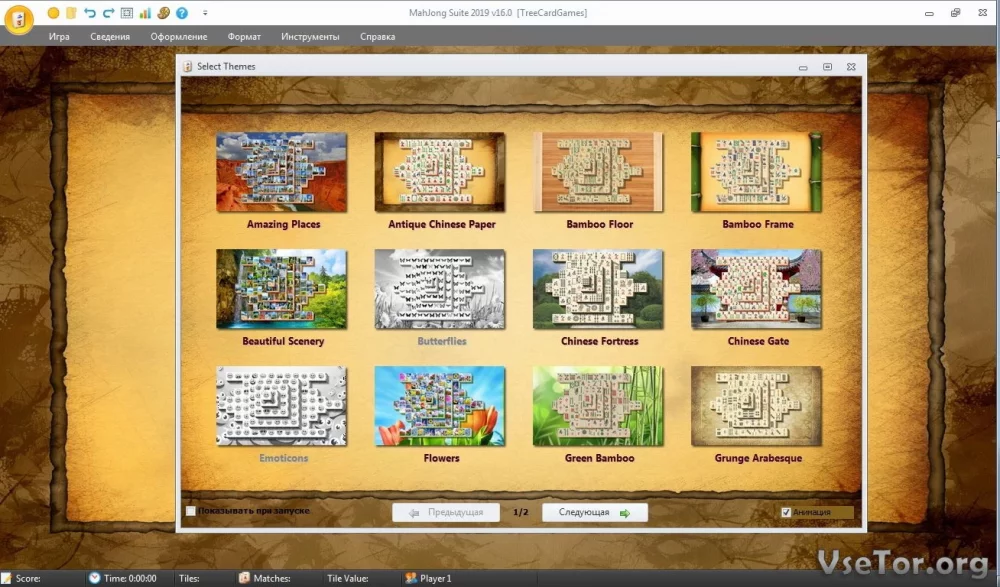The width and height of the screenshot is (1000, 587).
Task: Uncheck the 'Анимация' checkbox
Action: 786,513
